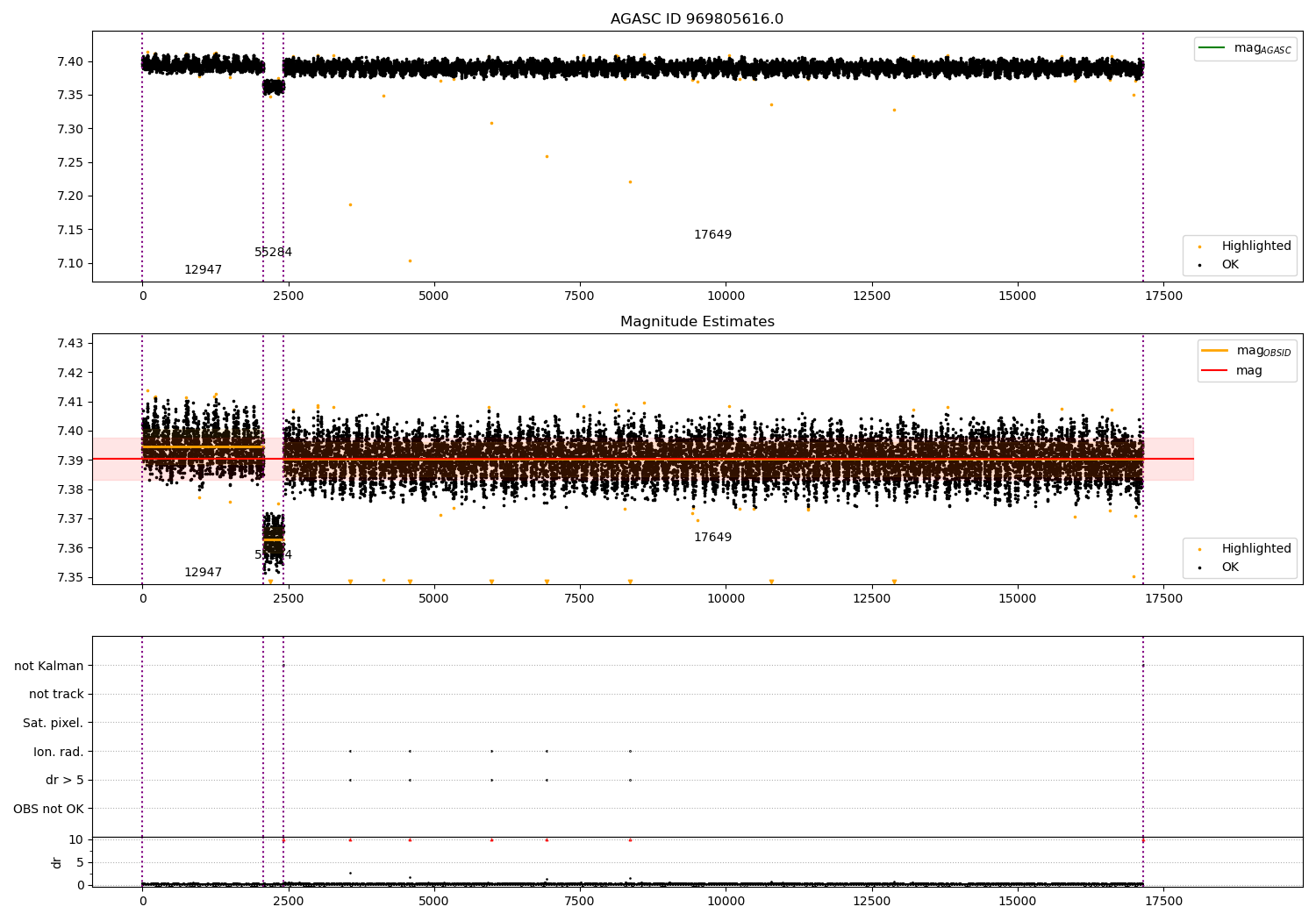Click the 7.43 y-axis tick label

coord(70,344)
